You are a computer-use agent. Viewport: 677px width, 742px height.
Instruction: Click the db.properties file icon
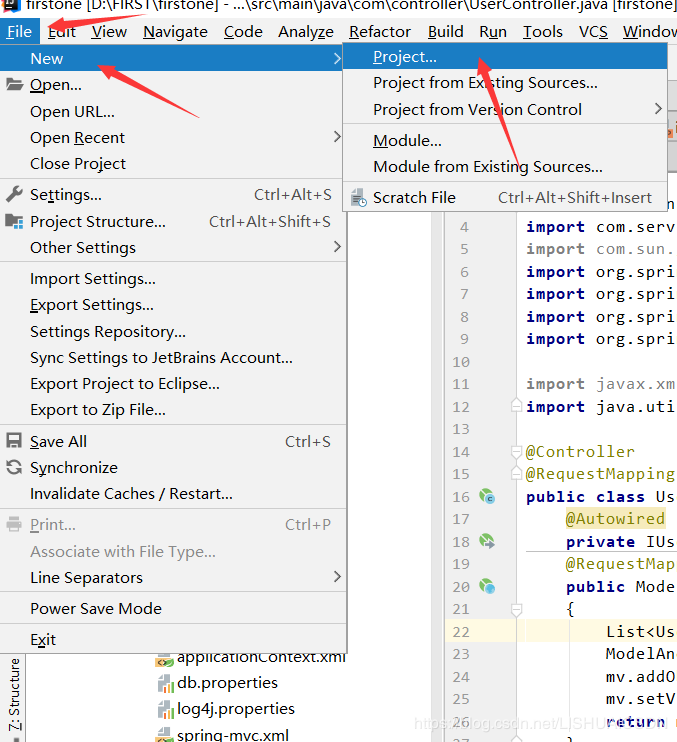click(166, 684)
